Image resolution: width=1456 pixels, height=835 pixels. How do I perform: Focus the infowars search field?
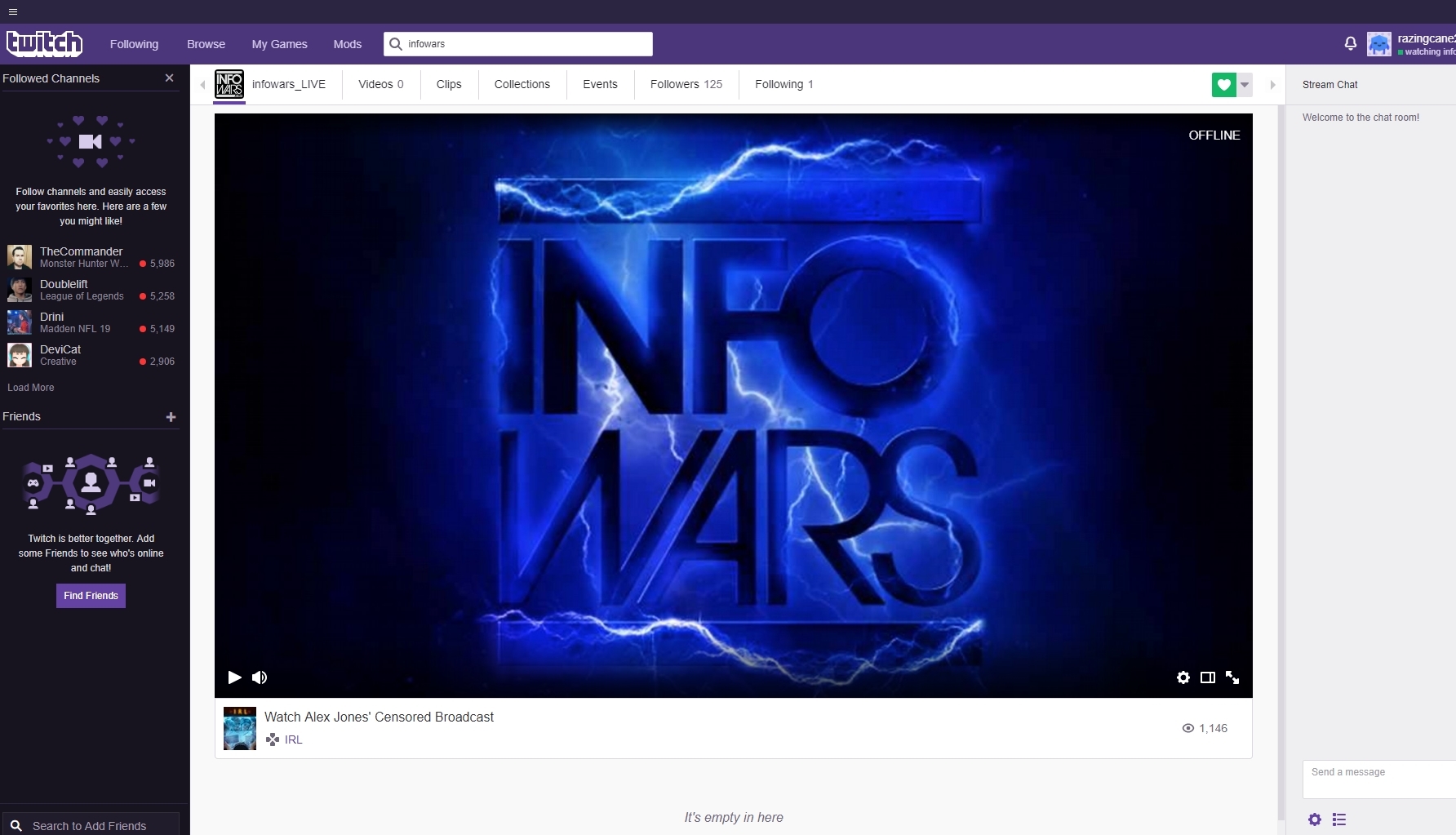click(x=518, y=44)
